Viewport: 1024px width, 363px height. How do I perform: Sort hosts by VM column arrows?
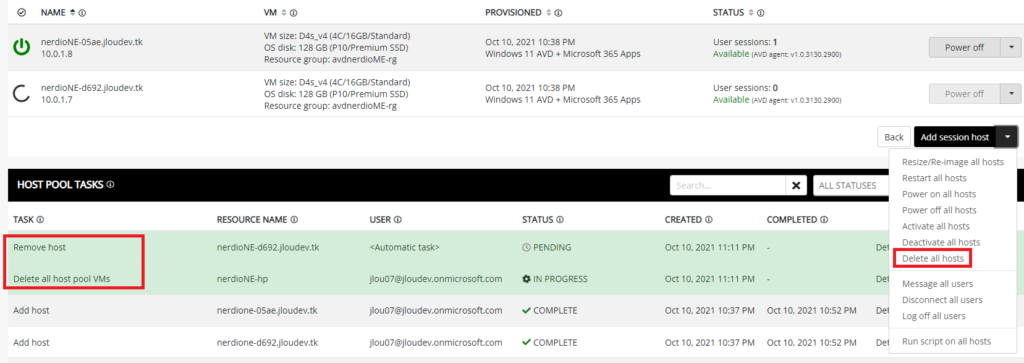285,12
